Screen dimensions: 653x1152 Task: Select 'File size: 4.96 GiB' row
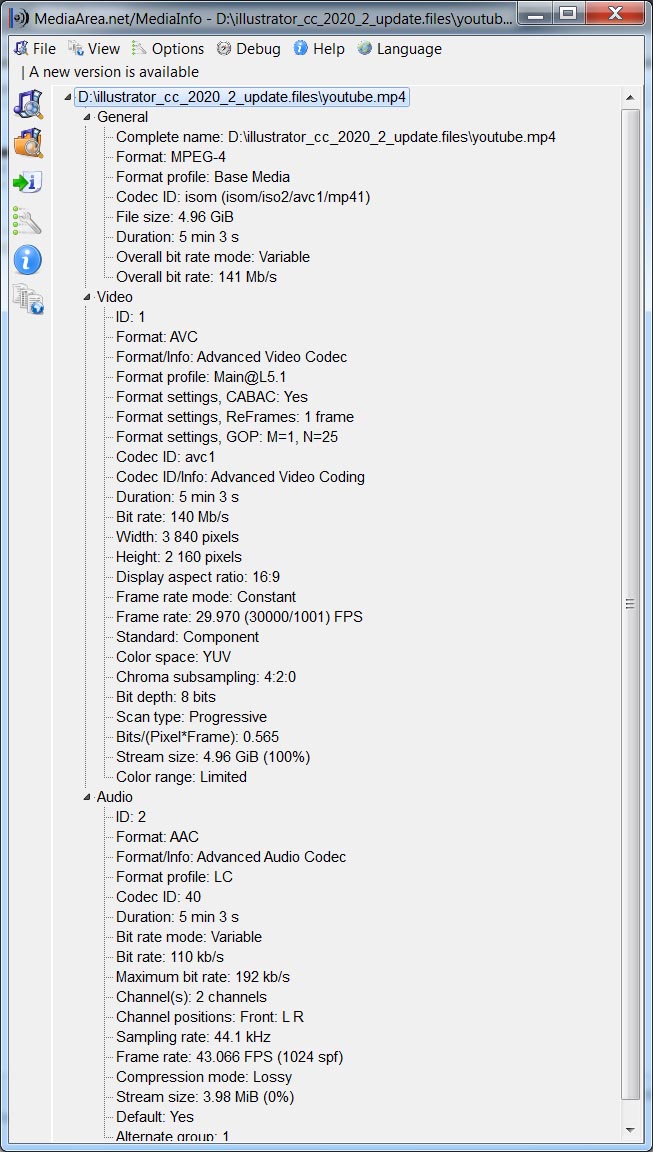point(175,217)
